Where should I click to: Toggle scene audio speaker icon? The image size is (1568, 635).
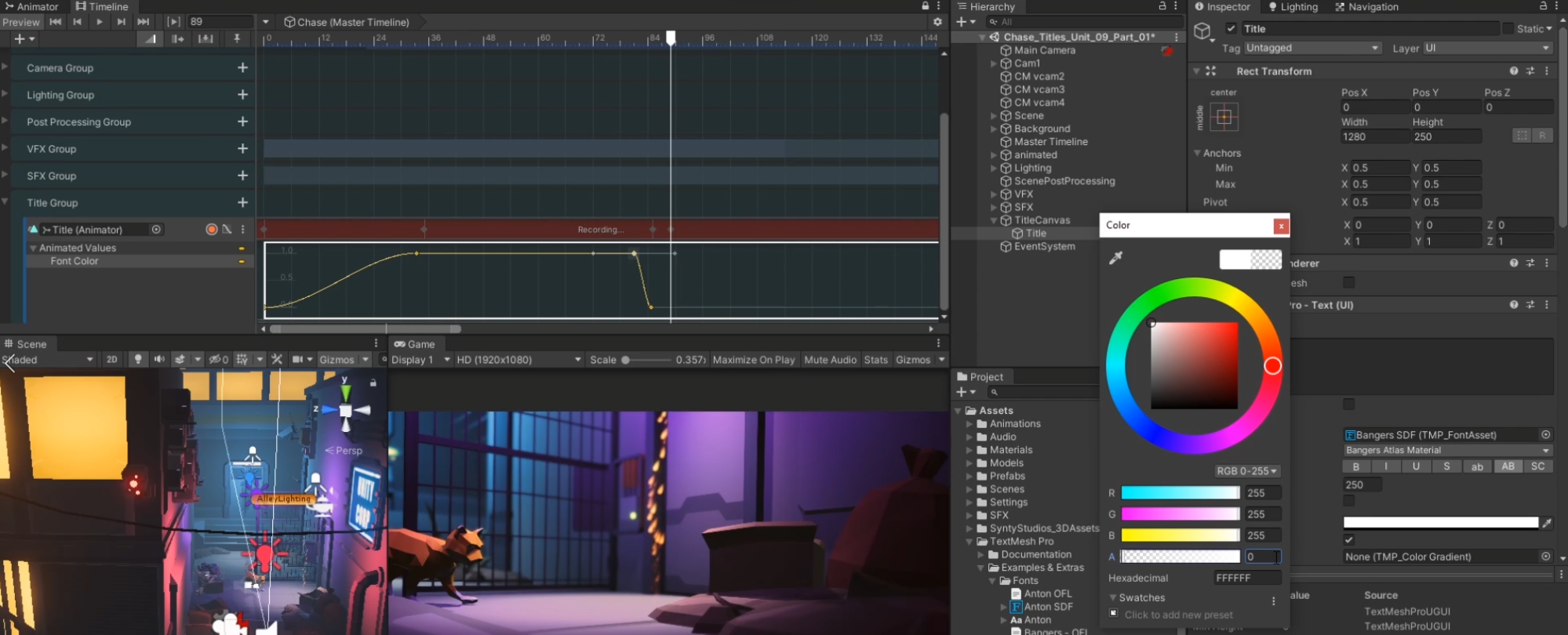(x=159, y=360)
